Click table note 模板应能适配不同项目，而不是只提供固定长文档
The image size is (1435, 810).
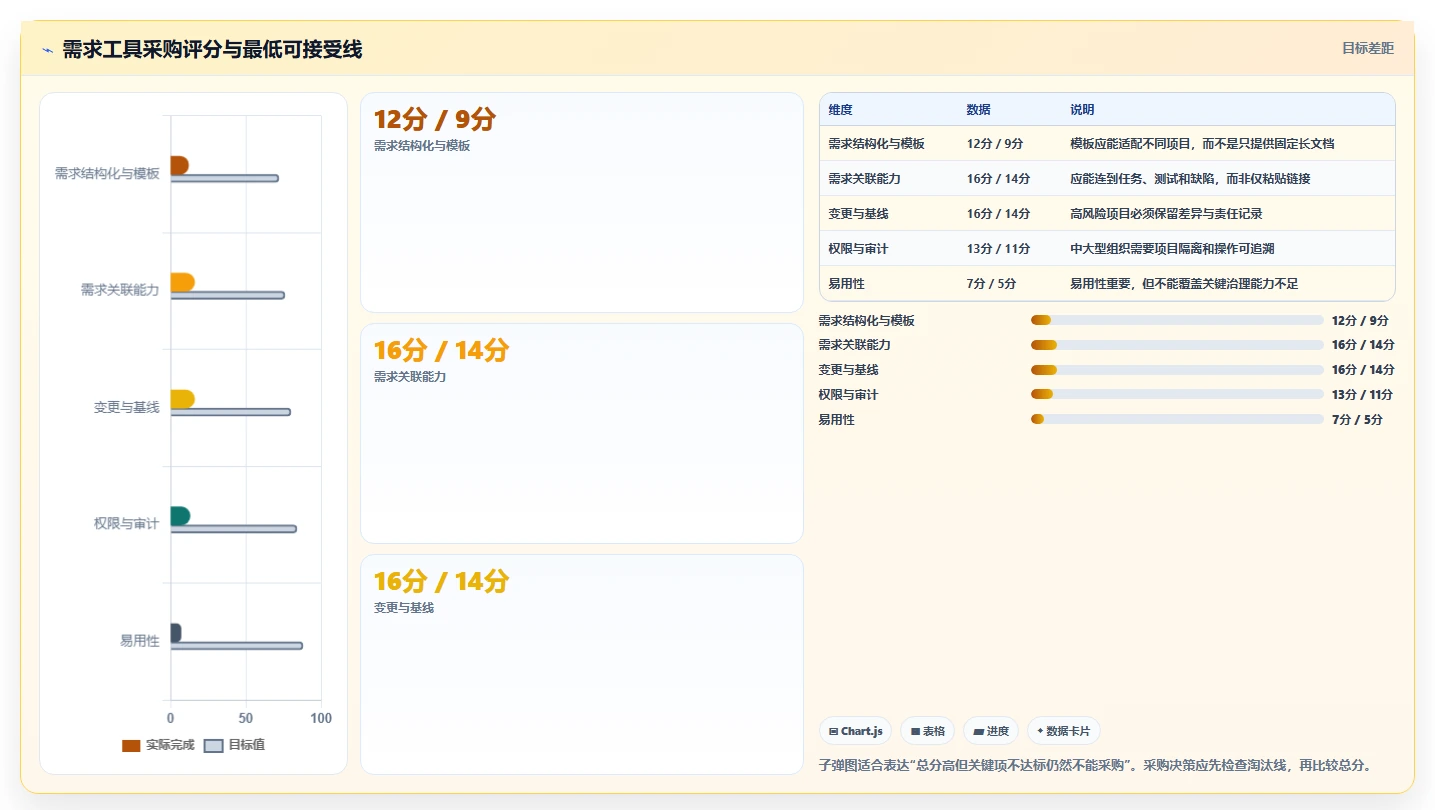coord(1203,144)
